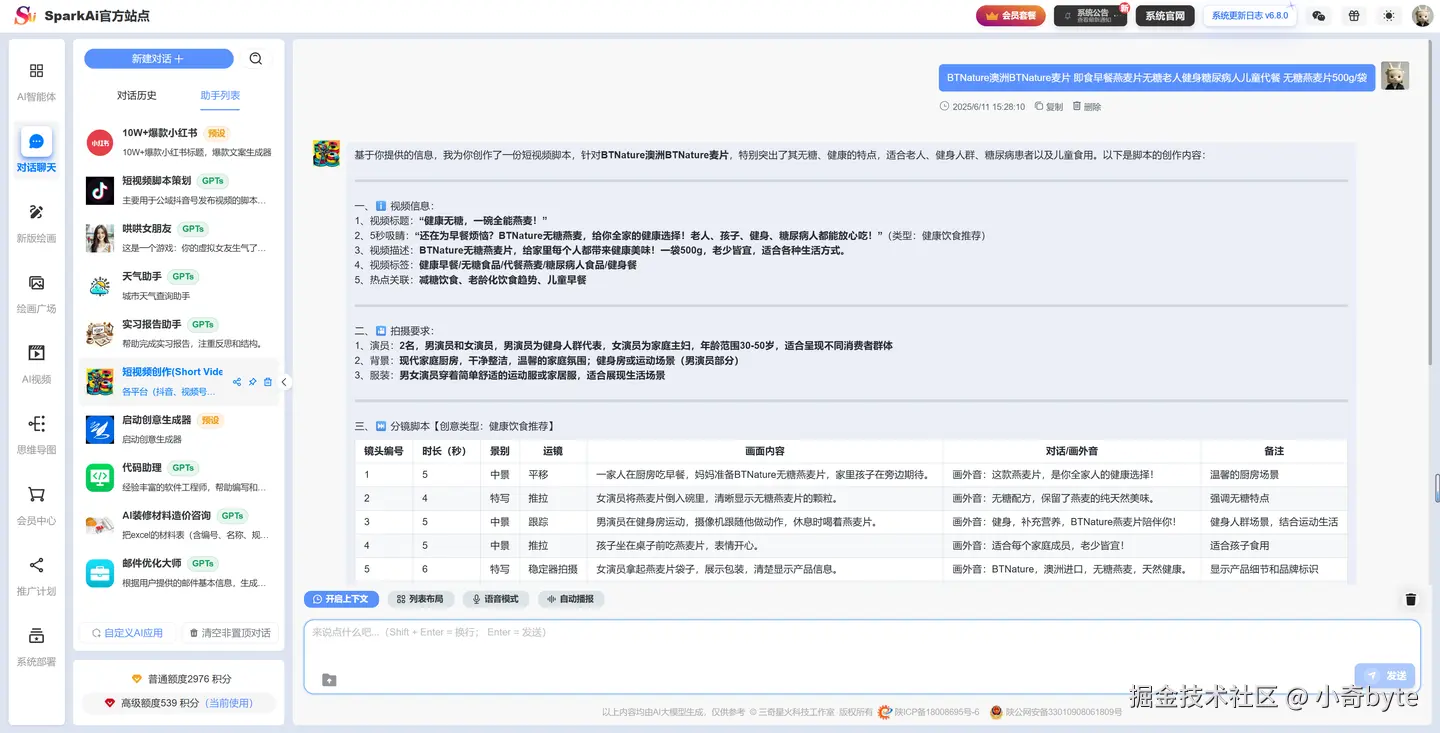Delete the 短视频创作 assistant entry
1440x733 pixels.
268,382
